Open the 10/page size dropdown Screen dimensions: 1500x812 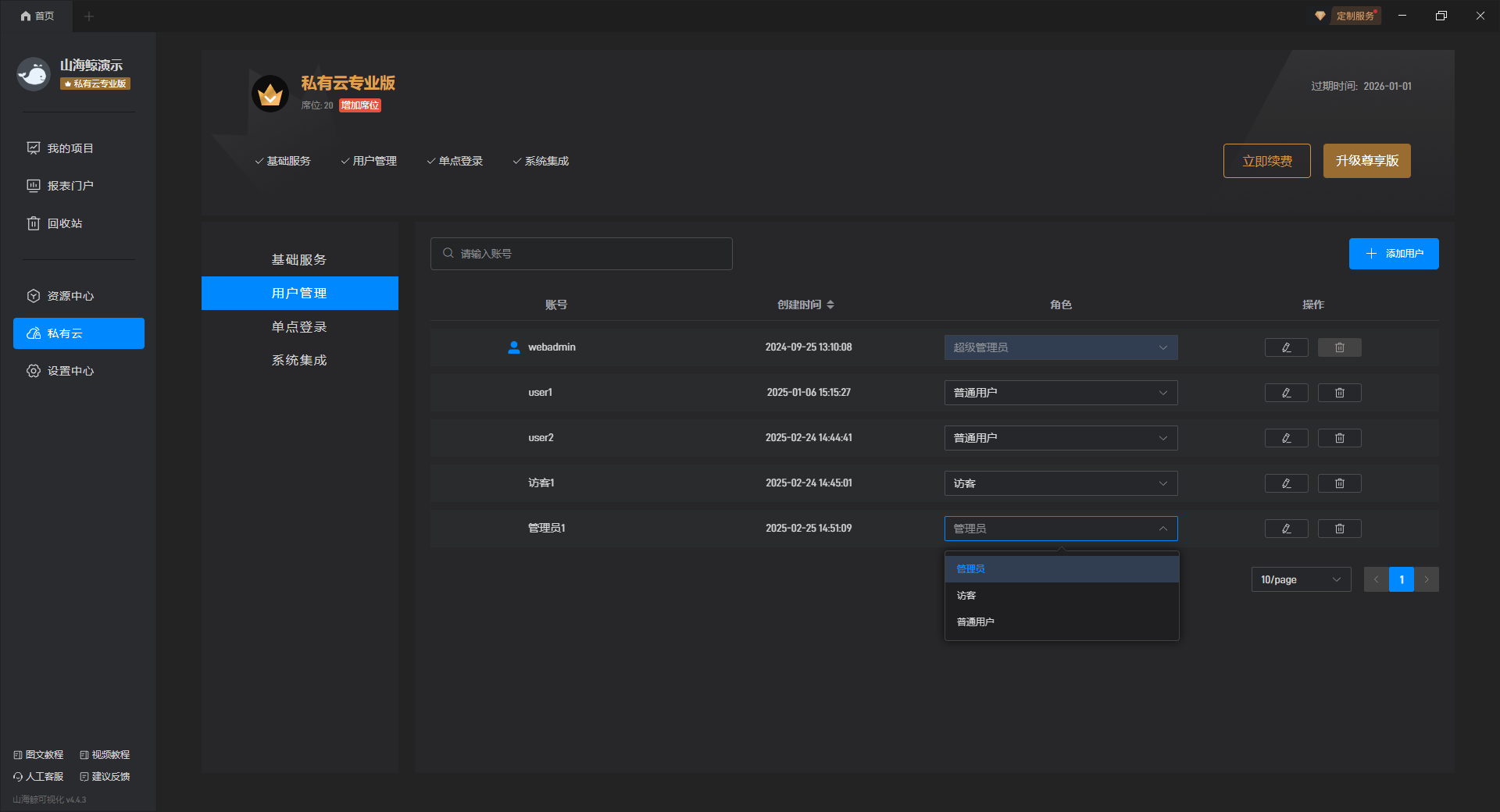(x=1301, y=579)
